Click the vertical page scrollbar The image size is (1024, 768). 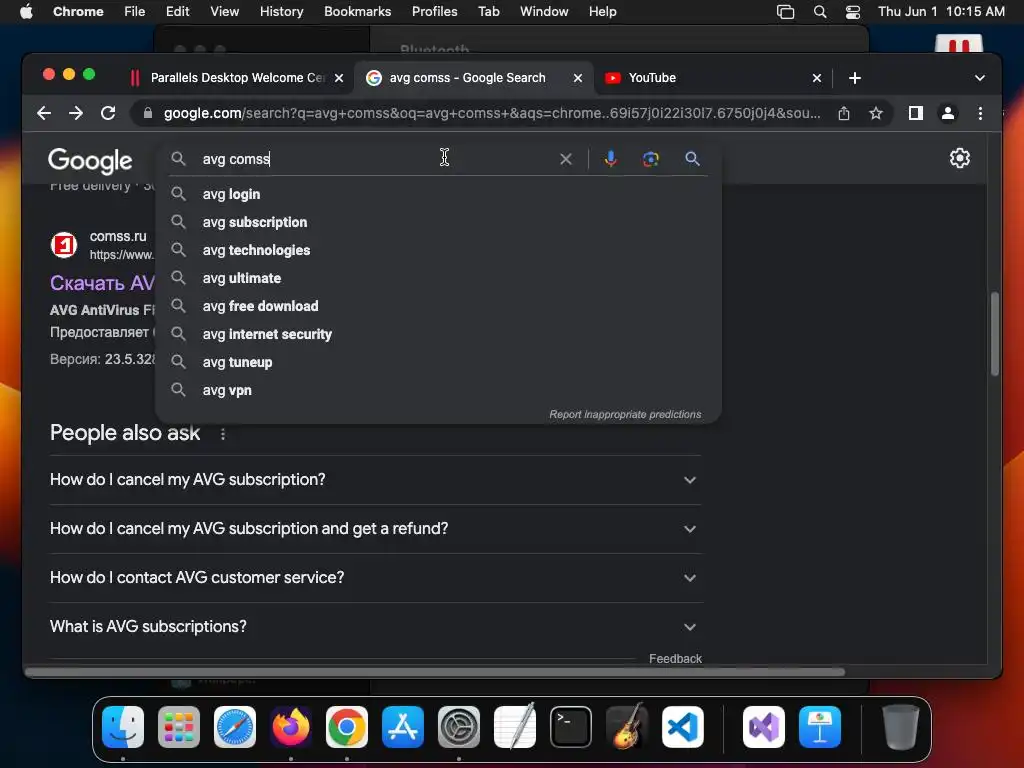(995, 333)
